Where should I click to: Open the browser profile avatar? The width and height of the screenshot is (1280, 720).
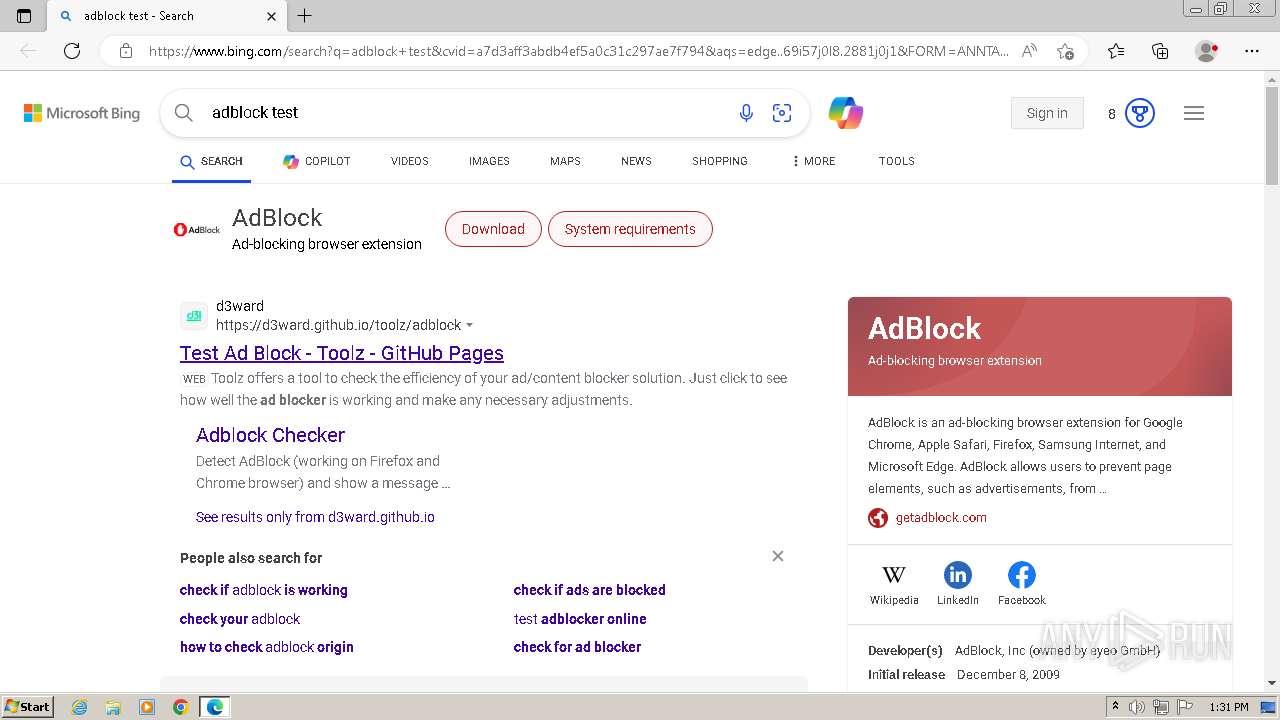tap(1207, 51)
